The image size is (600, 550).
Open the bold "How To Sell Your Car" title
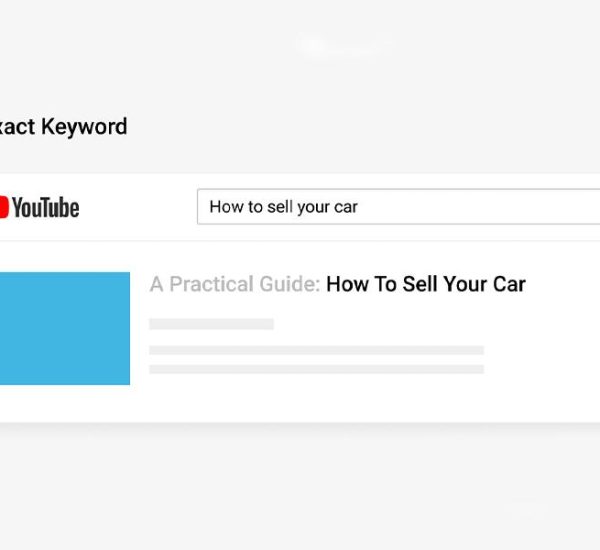coord(425,284)
